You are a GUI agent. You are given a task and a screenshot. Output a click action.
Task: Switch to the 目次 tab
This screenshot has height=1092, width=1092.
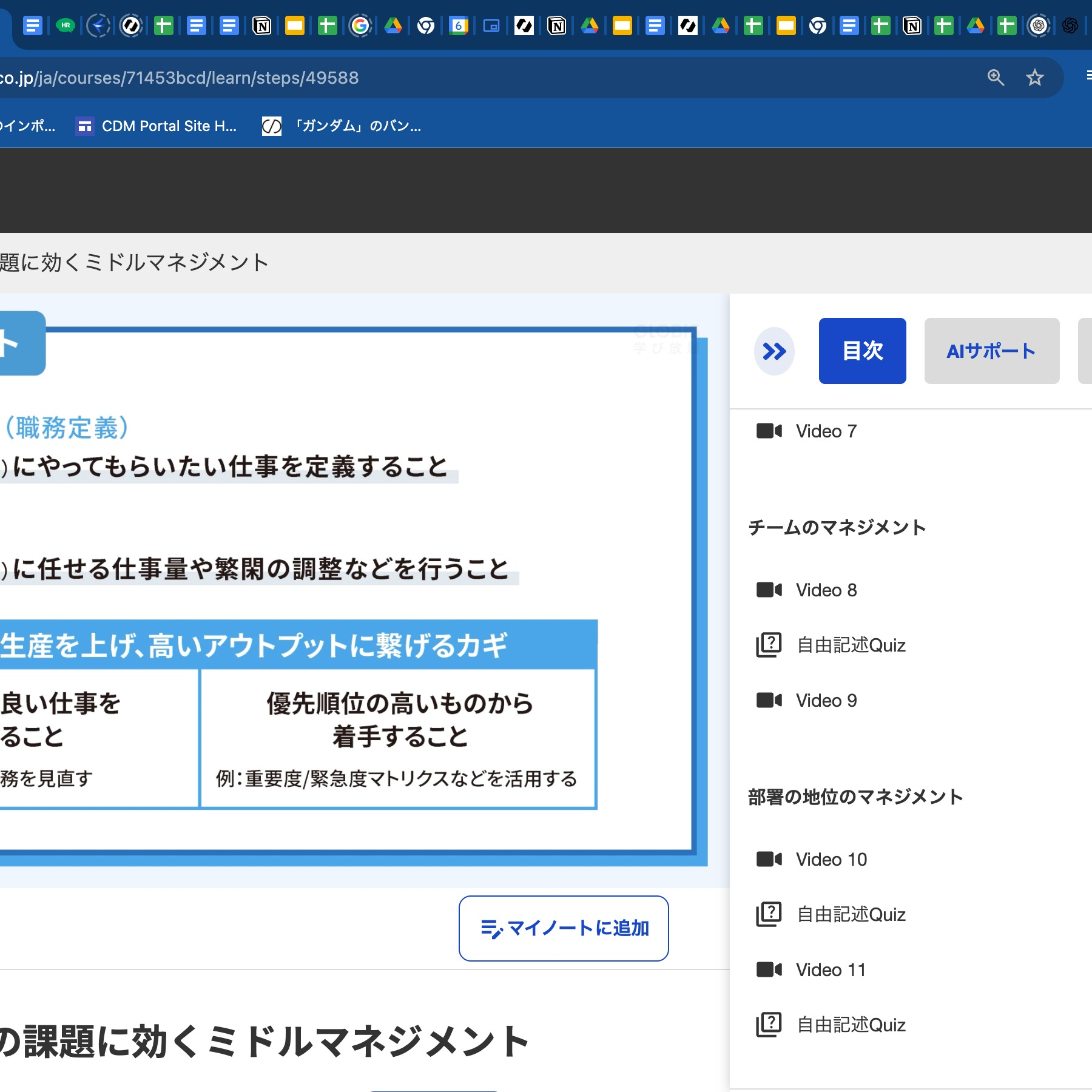click(x=862, y=351)
